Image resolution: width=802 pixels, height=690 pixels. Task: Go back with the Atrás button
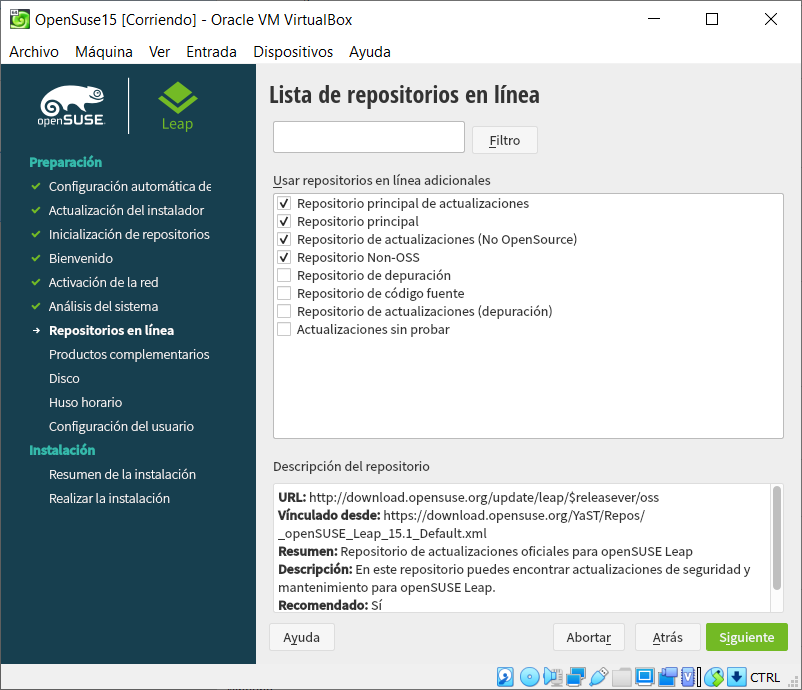click(x=667, y=637)
